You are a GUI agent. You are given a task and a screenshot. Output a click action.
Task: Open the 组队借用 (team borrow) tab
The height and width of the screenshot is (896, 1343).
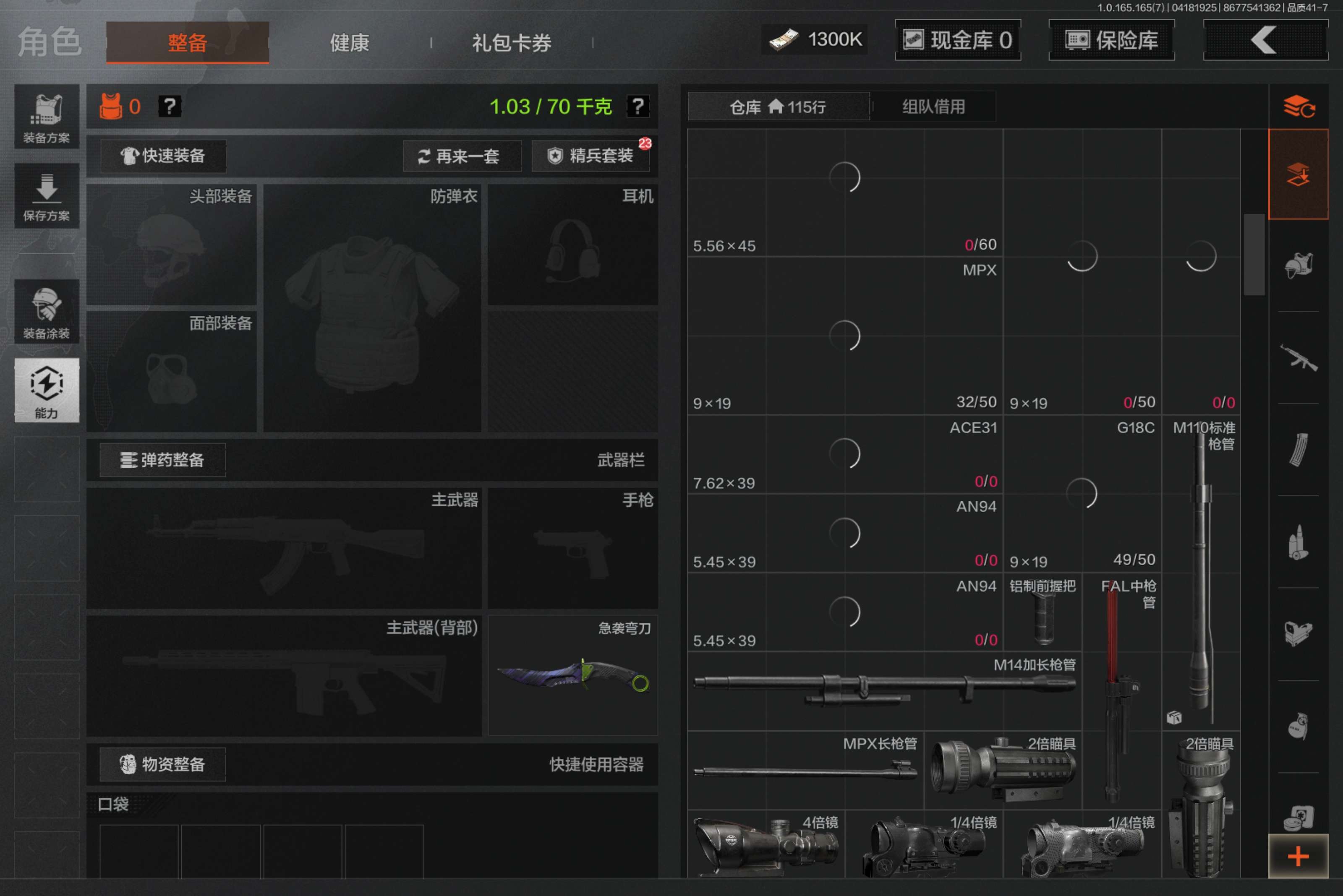pos(933,106)
